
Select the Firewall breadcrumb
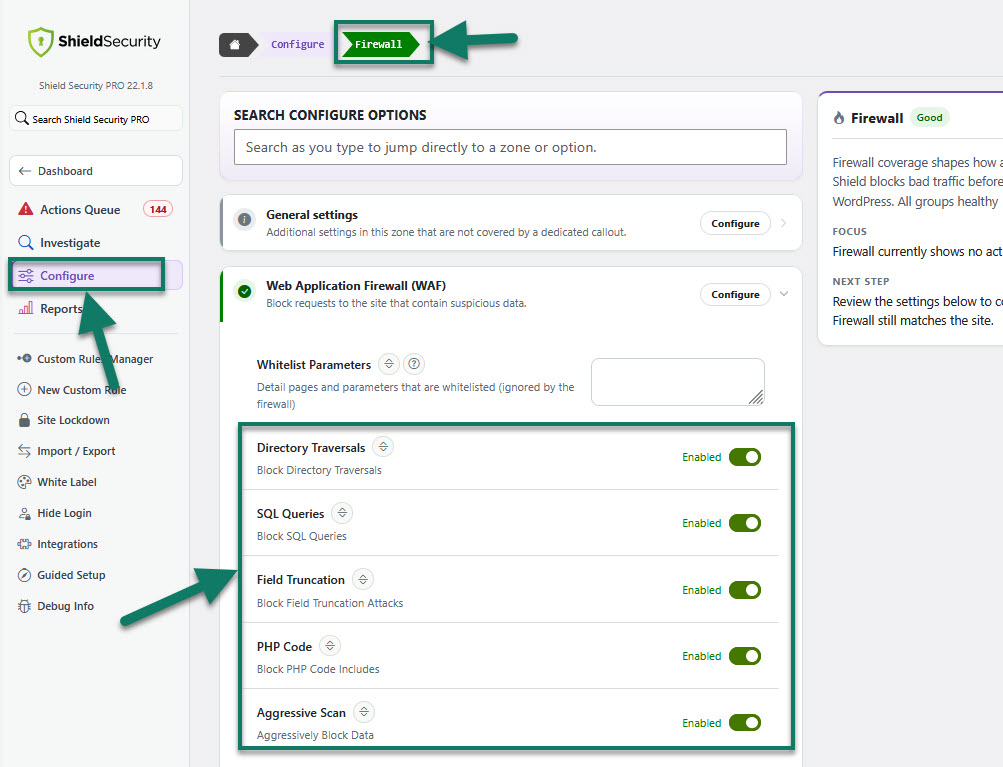pos(379,44)
